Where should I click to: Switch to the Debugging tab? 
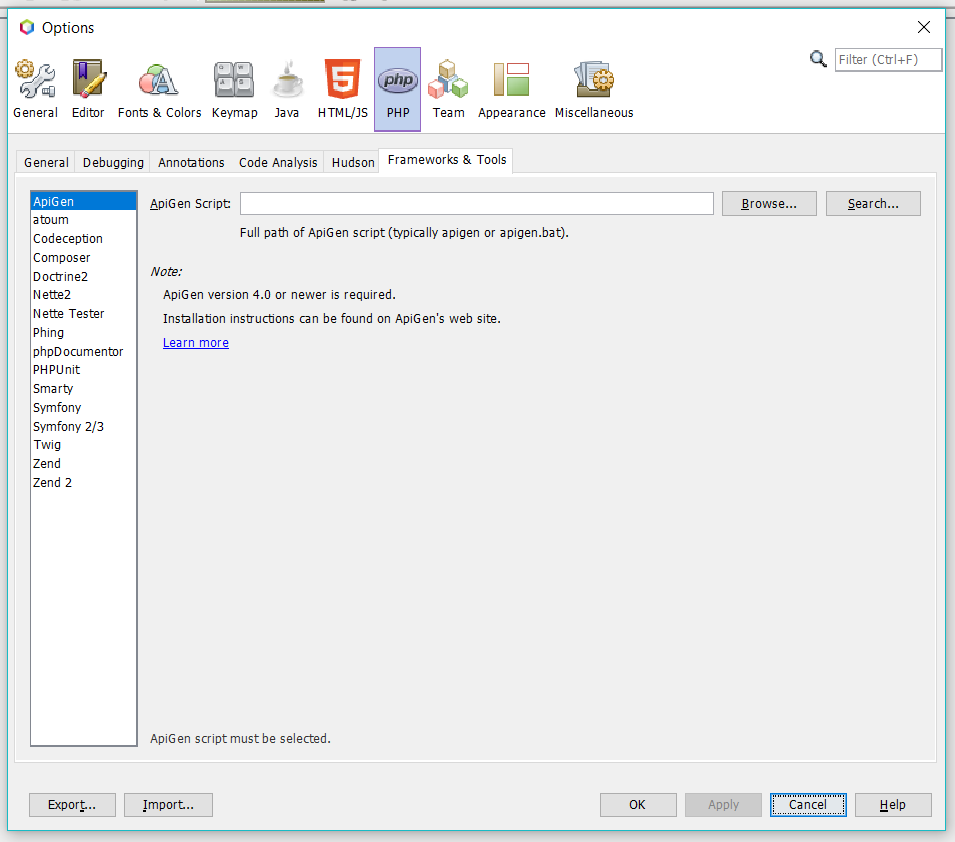113,163
